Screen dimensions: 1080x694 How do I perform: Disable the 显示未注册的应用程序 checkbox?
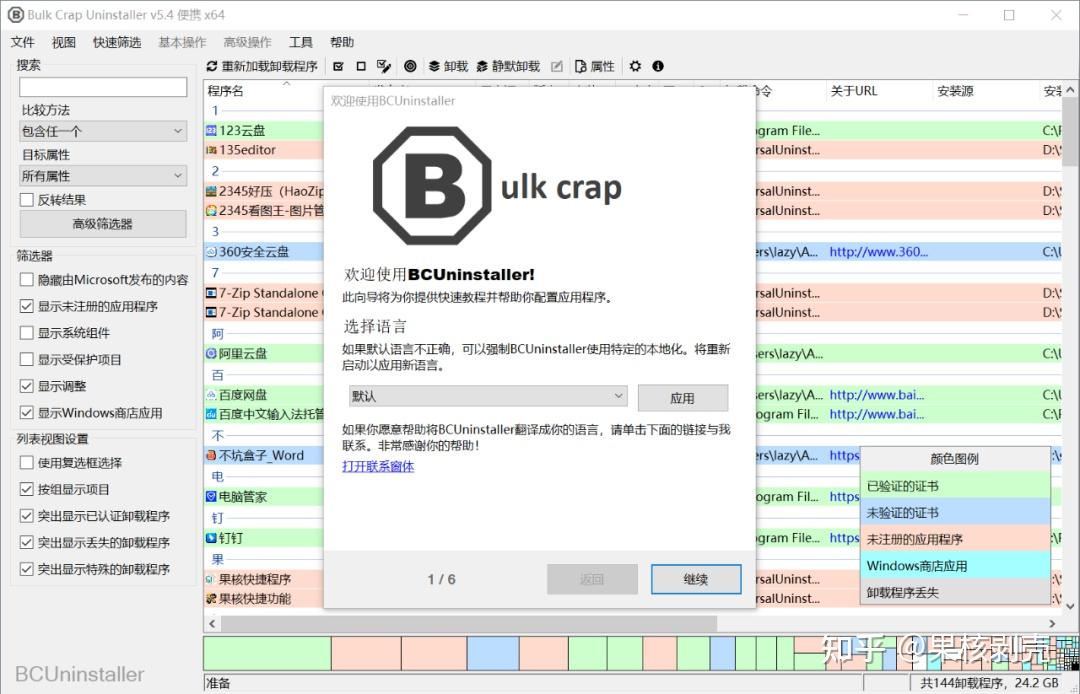26,306
